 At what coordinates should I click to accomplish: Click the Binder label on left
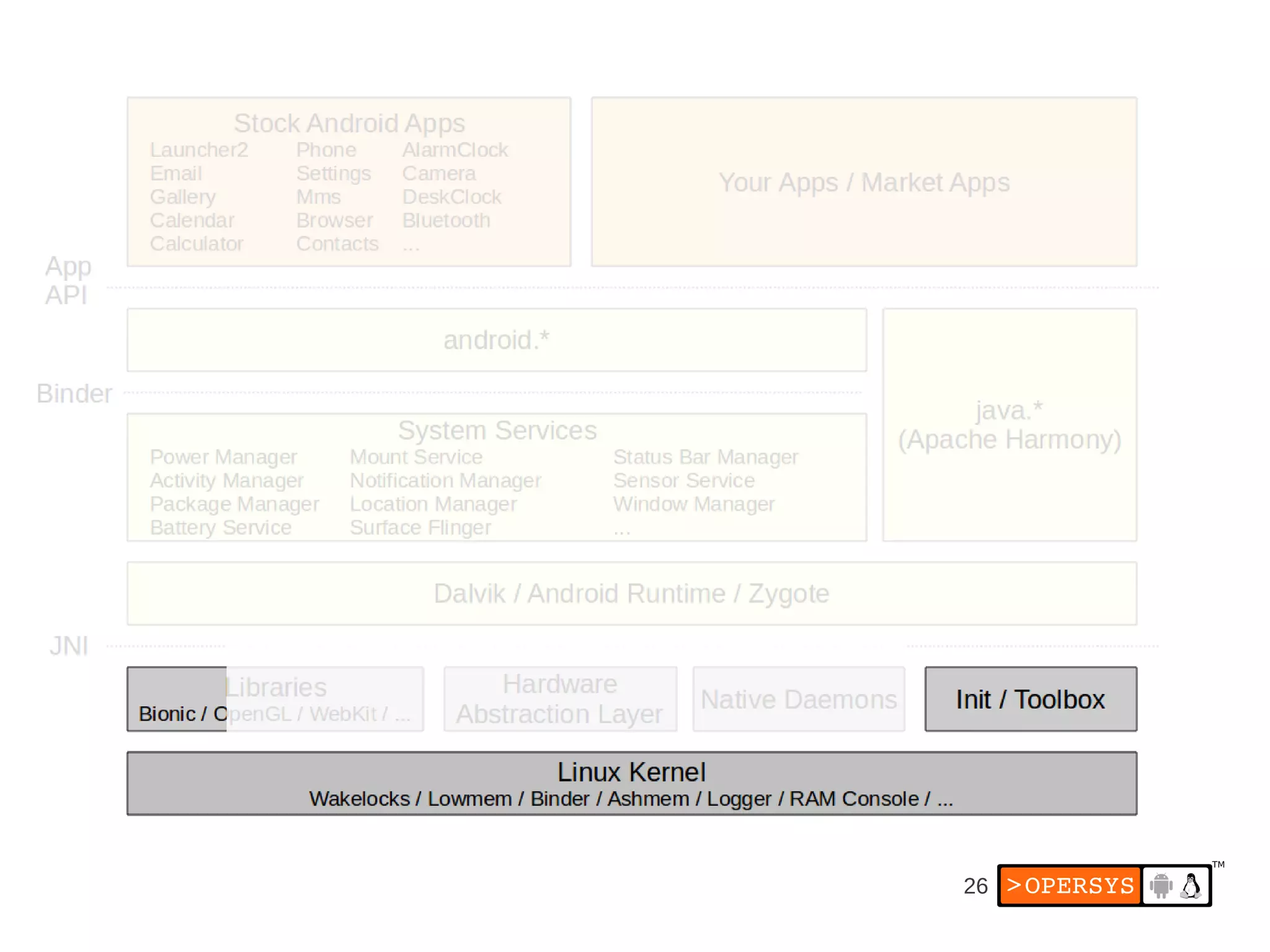[x=74, y=393]
